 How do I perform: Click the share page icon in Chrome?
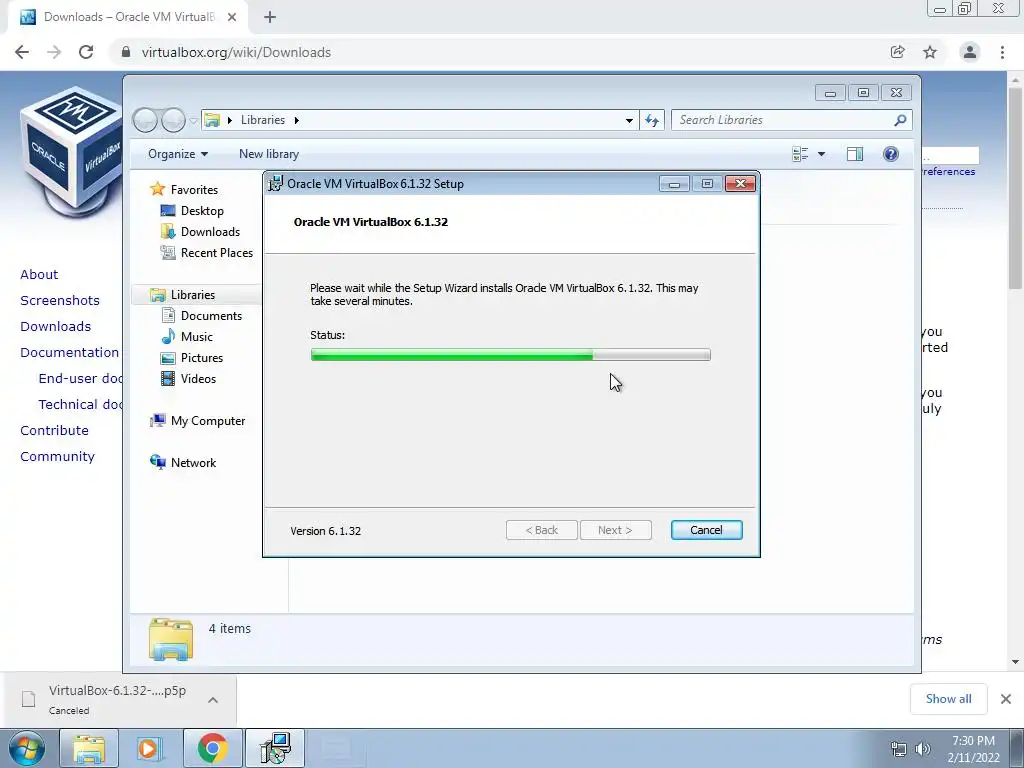click(x=897, y=52)
